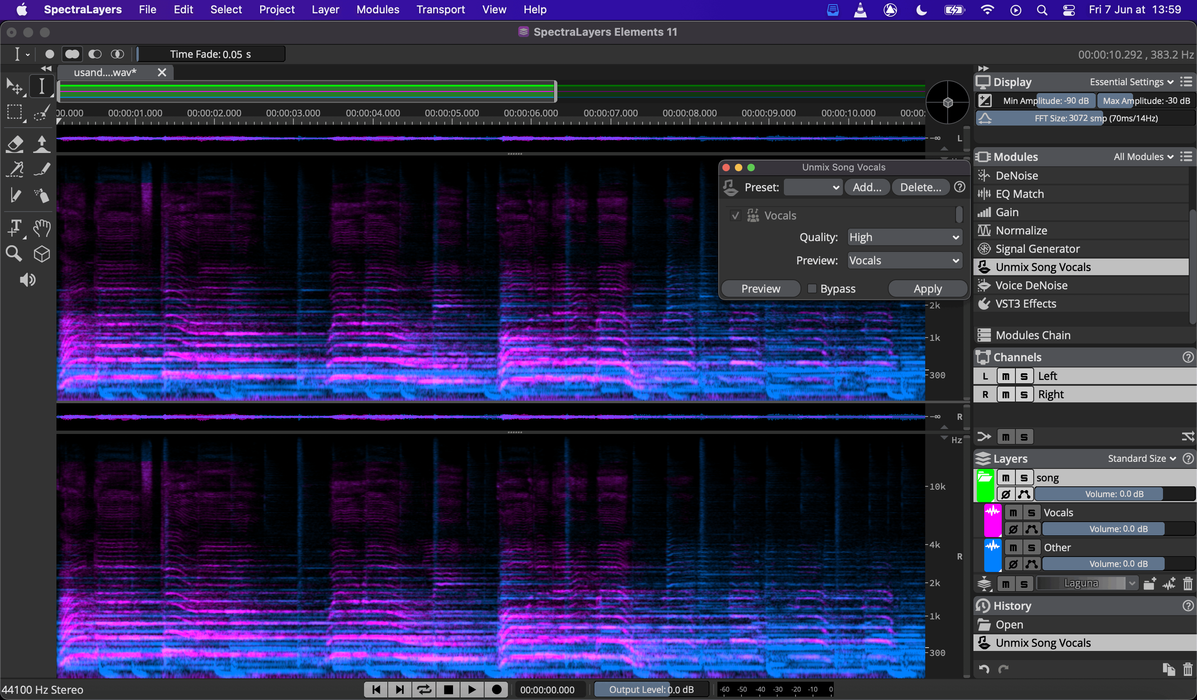Pick the Hand pan tool
This screenshot has width=1197, height=700.
point(42,228)
